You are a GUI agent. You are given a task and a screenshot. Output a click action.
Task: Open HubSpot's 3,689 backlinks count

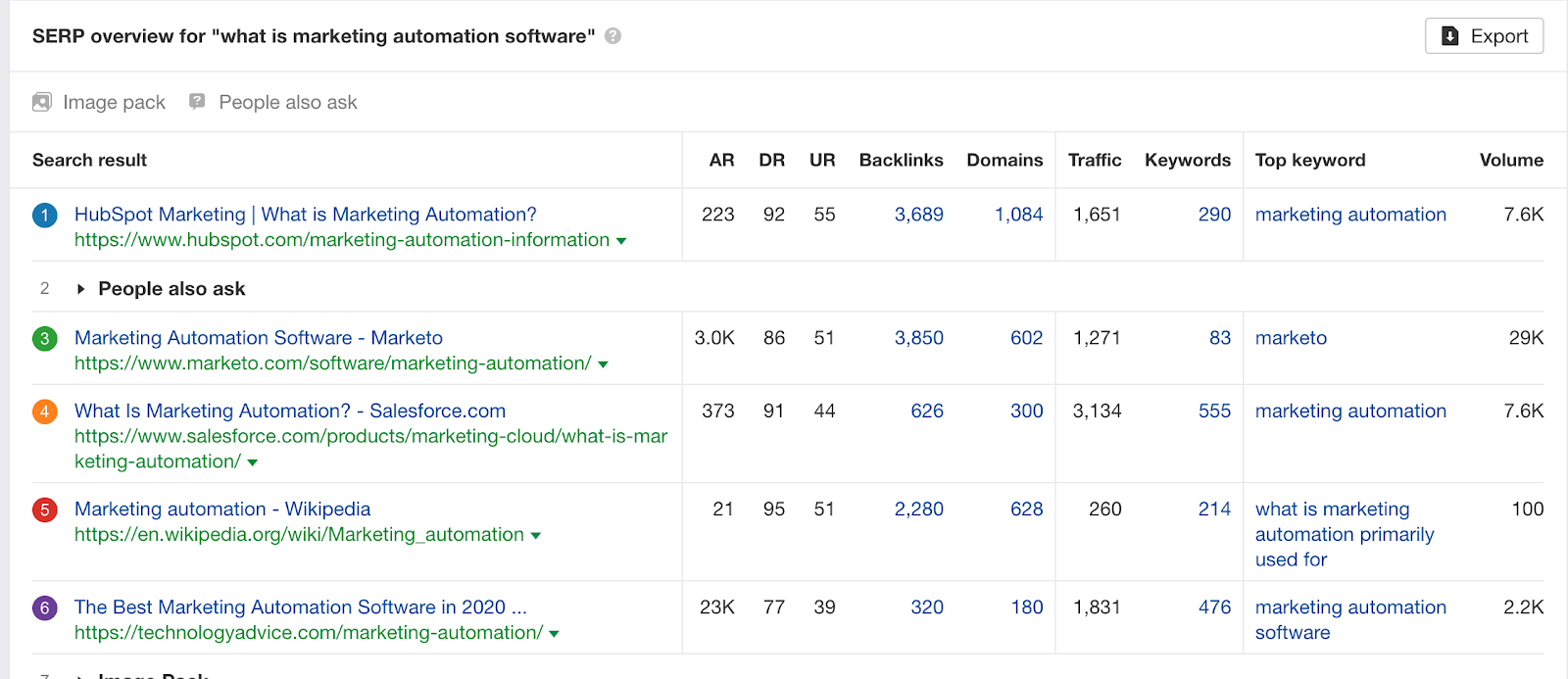[x=918, y=215]
